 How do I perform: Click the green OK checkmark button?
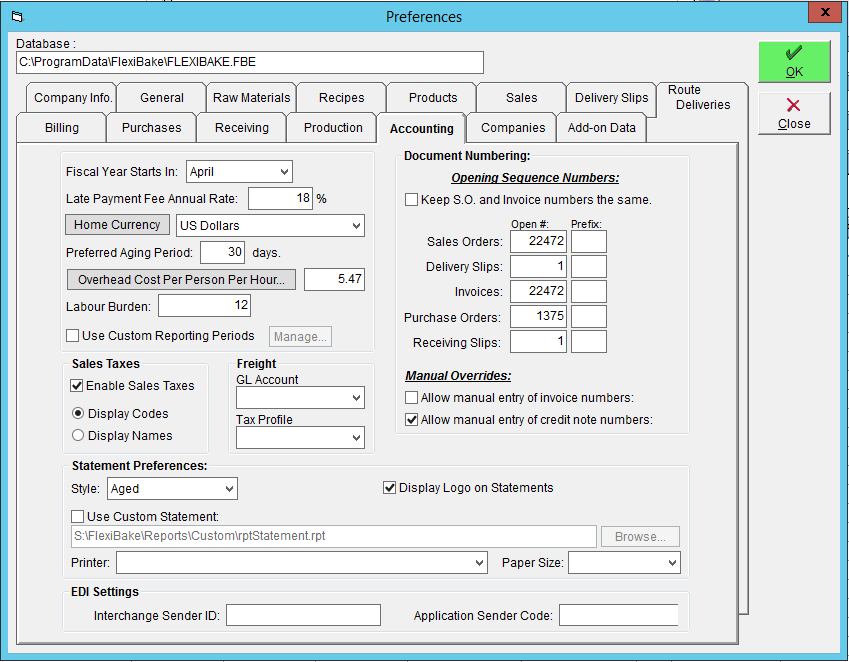pos(794,62)
